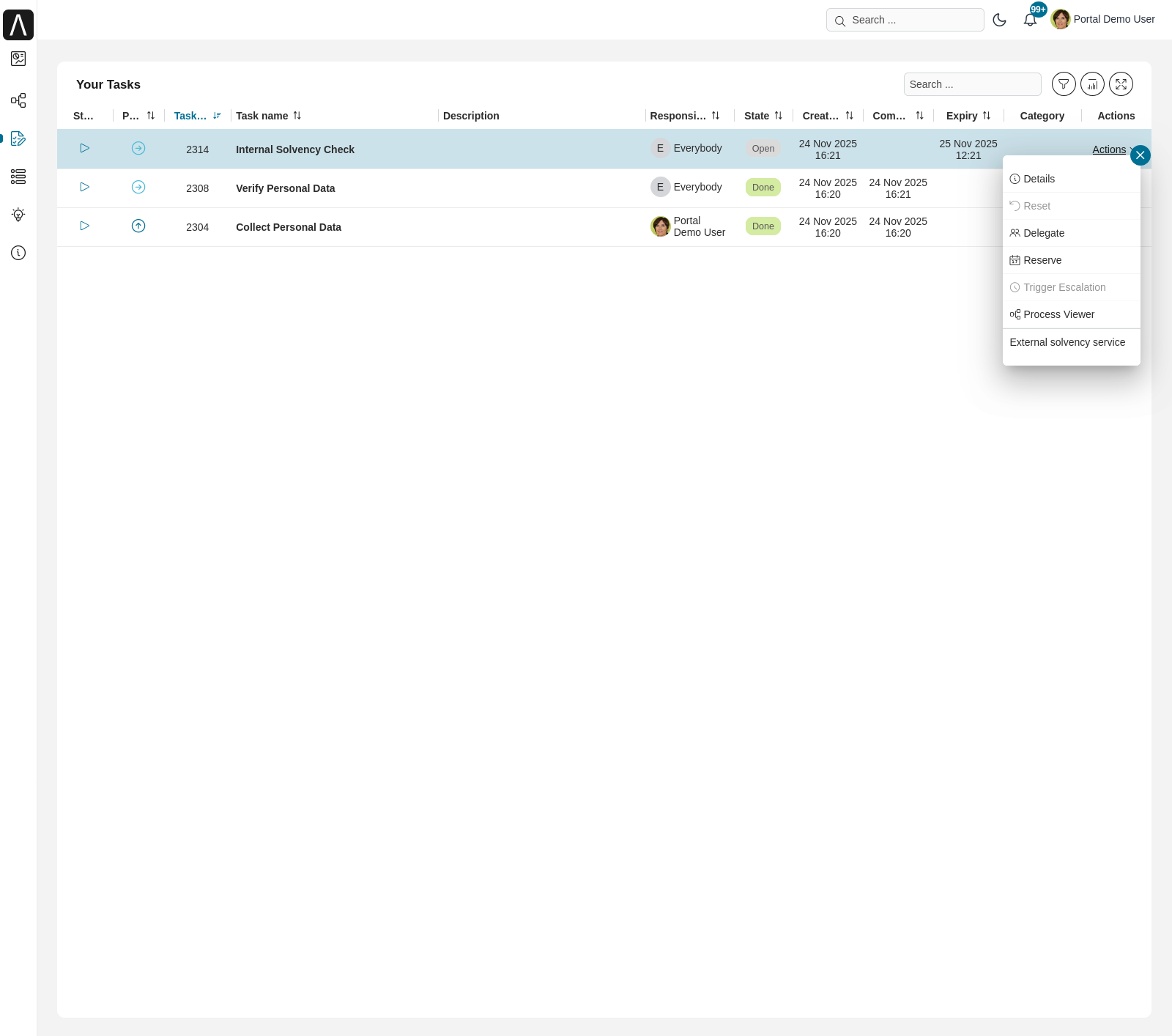Open the Dashboard panel in the sidebar
The width and height of the screenshot is (1172, 1036).
pyautogui.click(x=18, y=59)
